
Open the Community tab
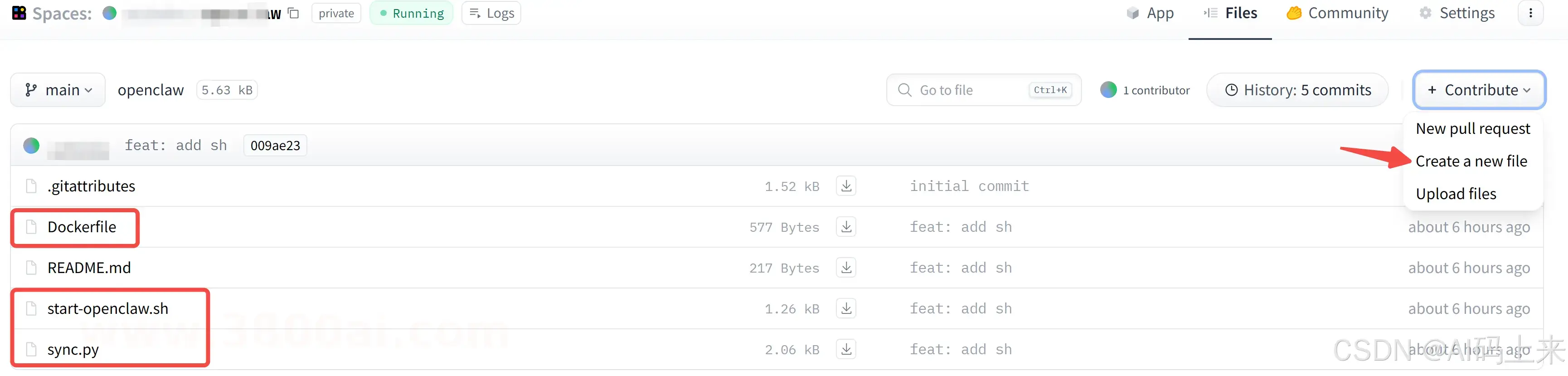1337,13
